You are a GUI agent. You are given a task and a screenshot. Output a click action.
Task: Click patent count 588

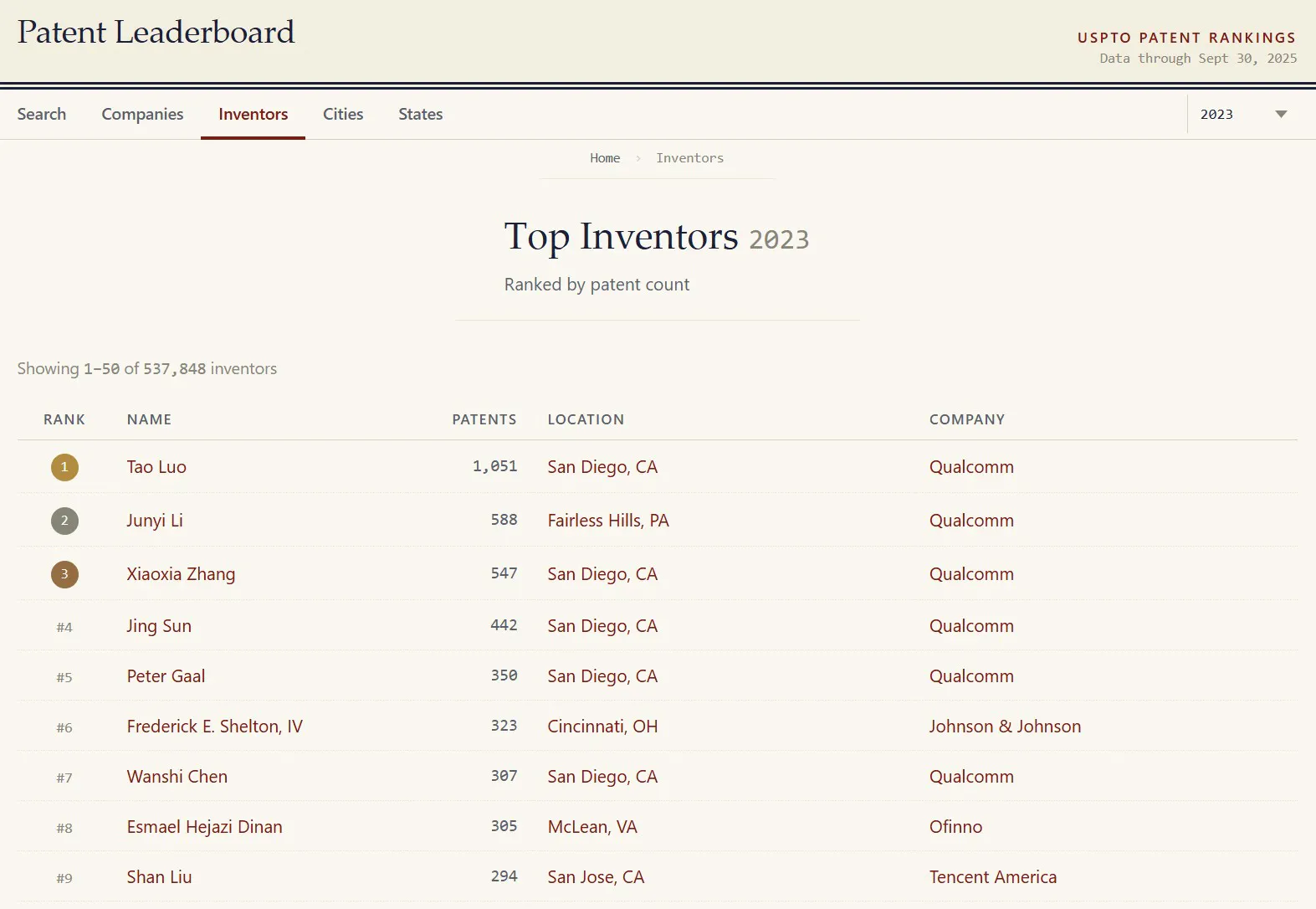tap(504, 520)
